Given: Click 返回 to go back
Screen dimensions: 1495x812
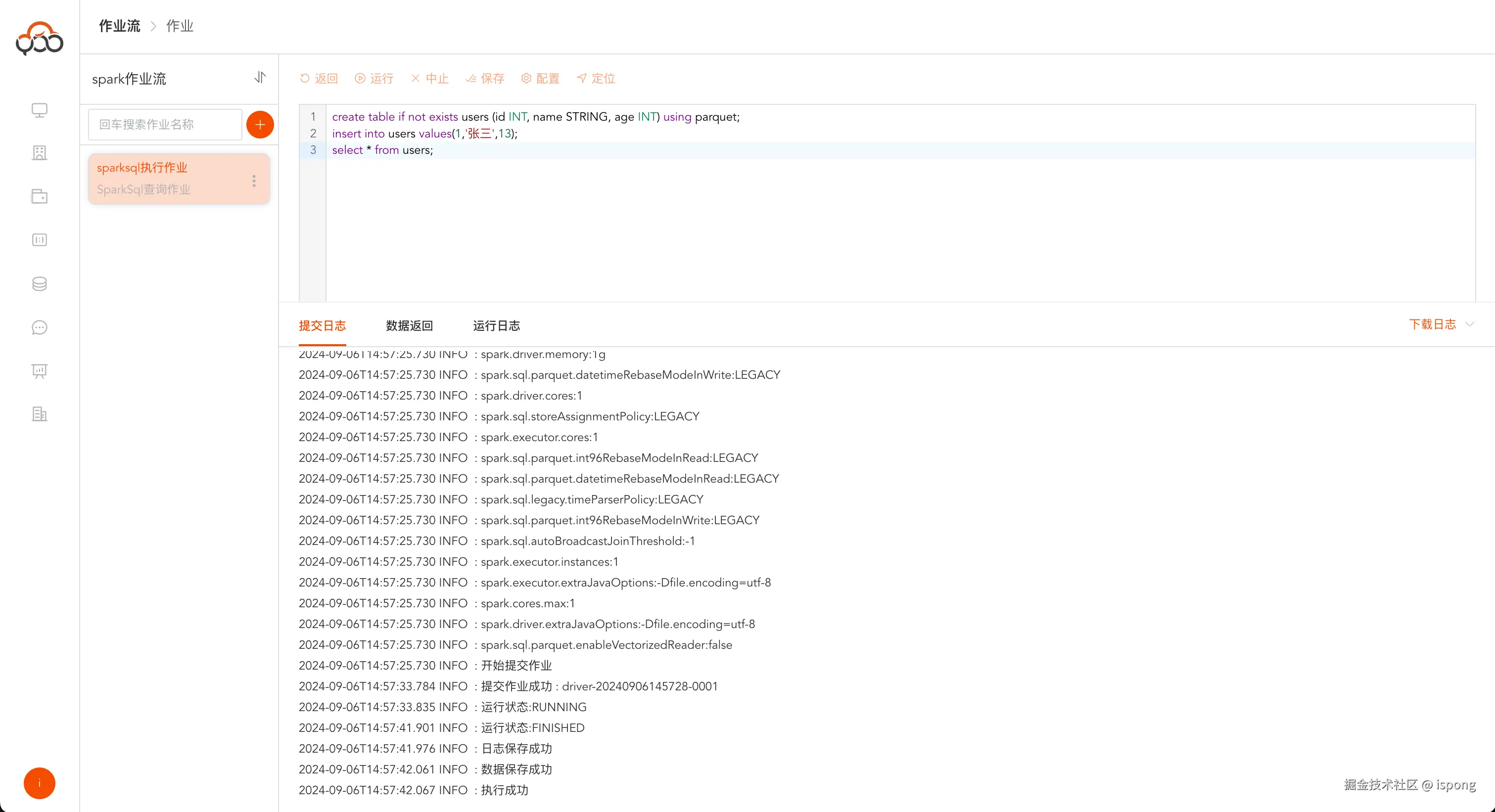Looking at the screenshot, I should click(319, 78).
